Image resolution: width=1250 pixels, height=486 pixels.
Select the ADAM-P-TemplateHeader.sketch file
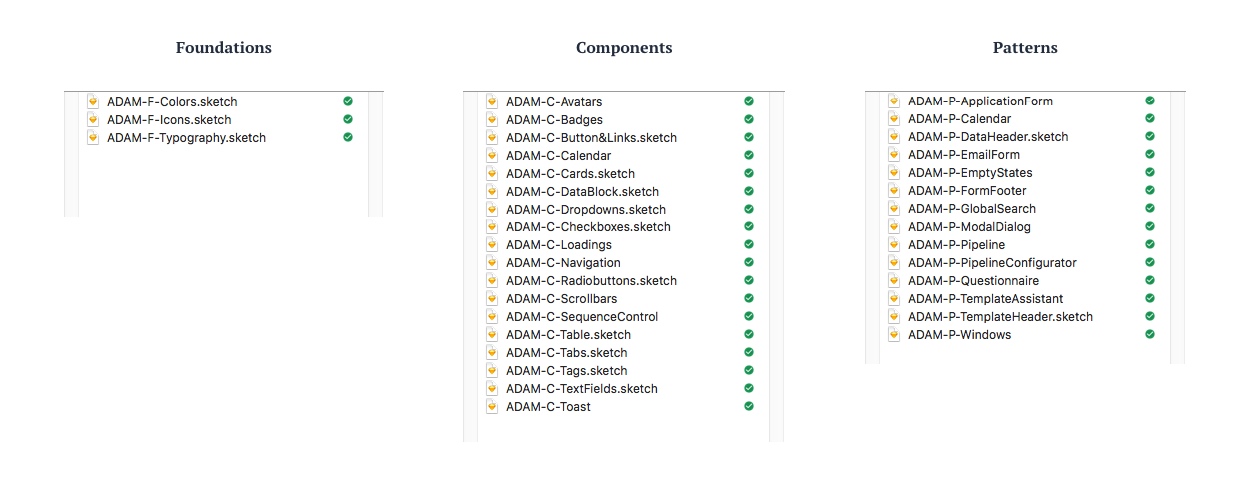[1000, 317]
